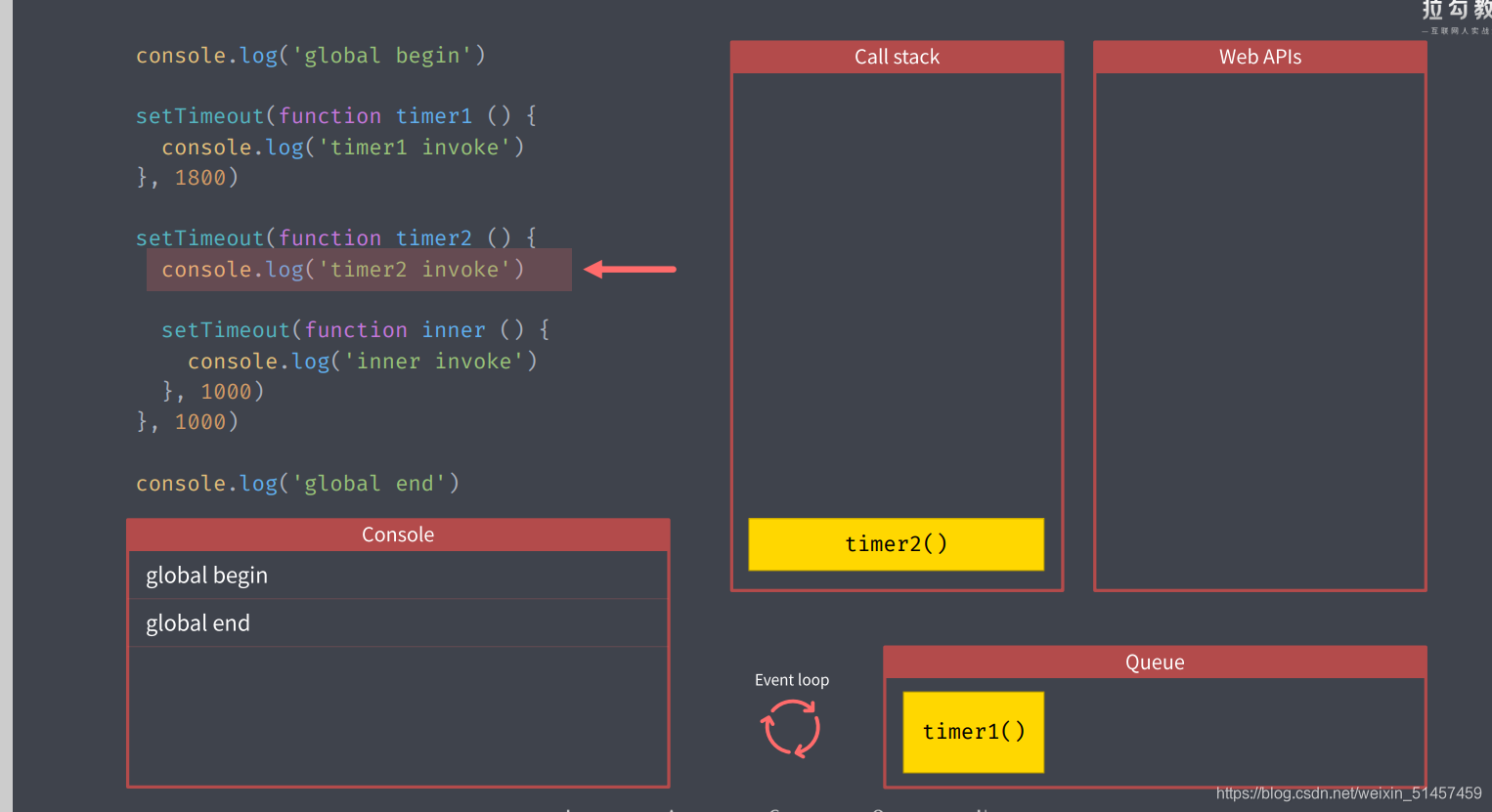
Task: Click the '}, 1800)' delay line
Action: click(187, 178)
